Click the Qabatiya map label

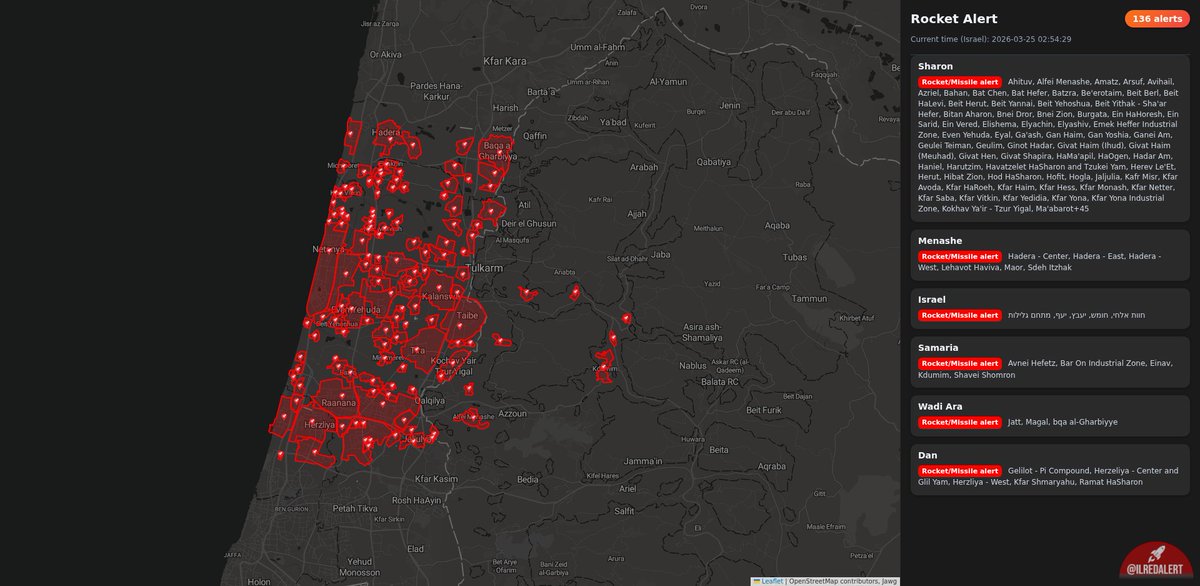[714, 161]
